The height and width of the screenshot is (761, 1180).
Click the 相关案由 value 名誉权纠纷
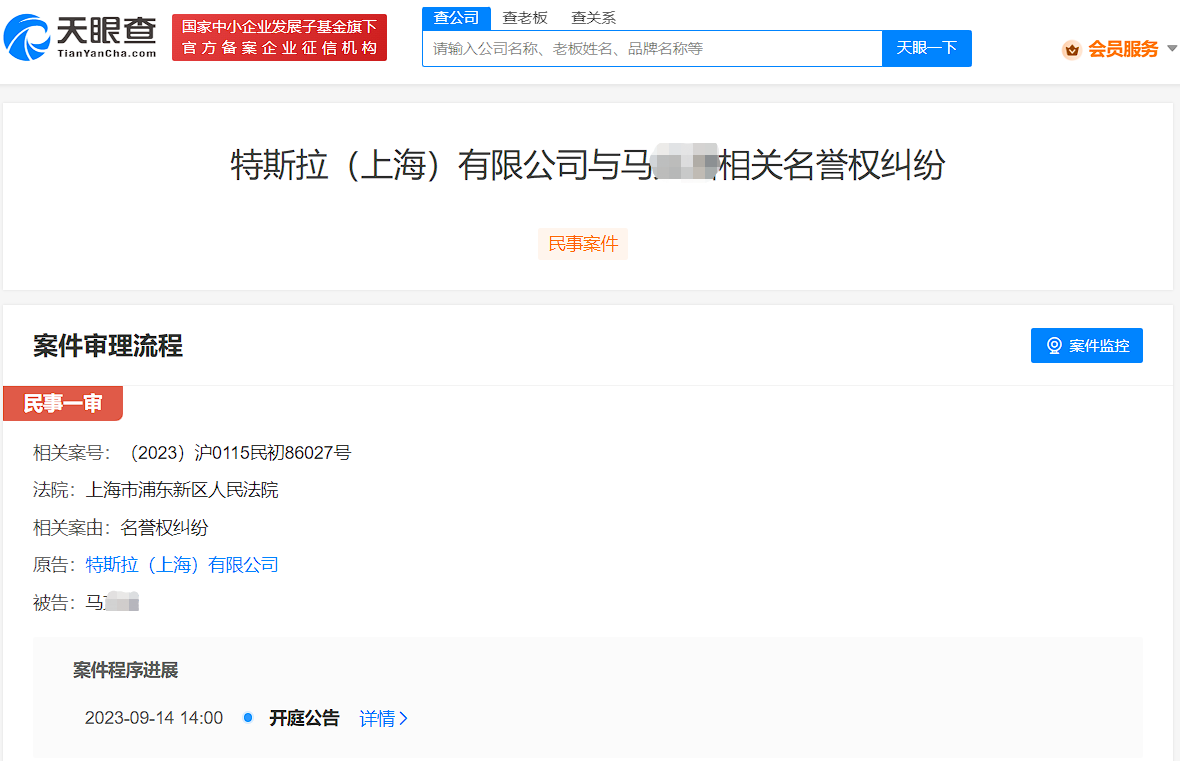164,528
